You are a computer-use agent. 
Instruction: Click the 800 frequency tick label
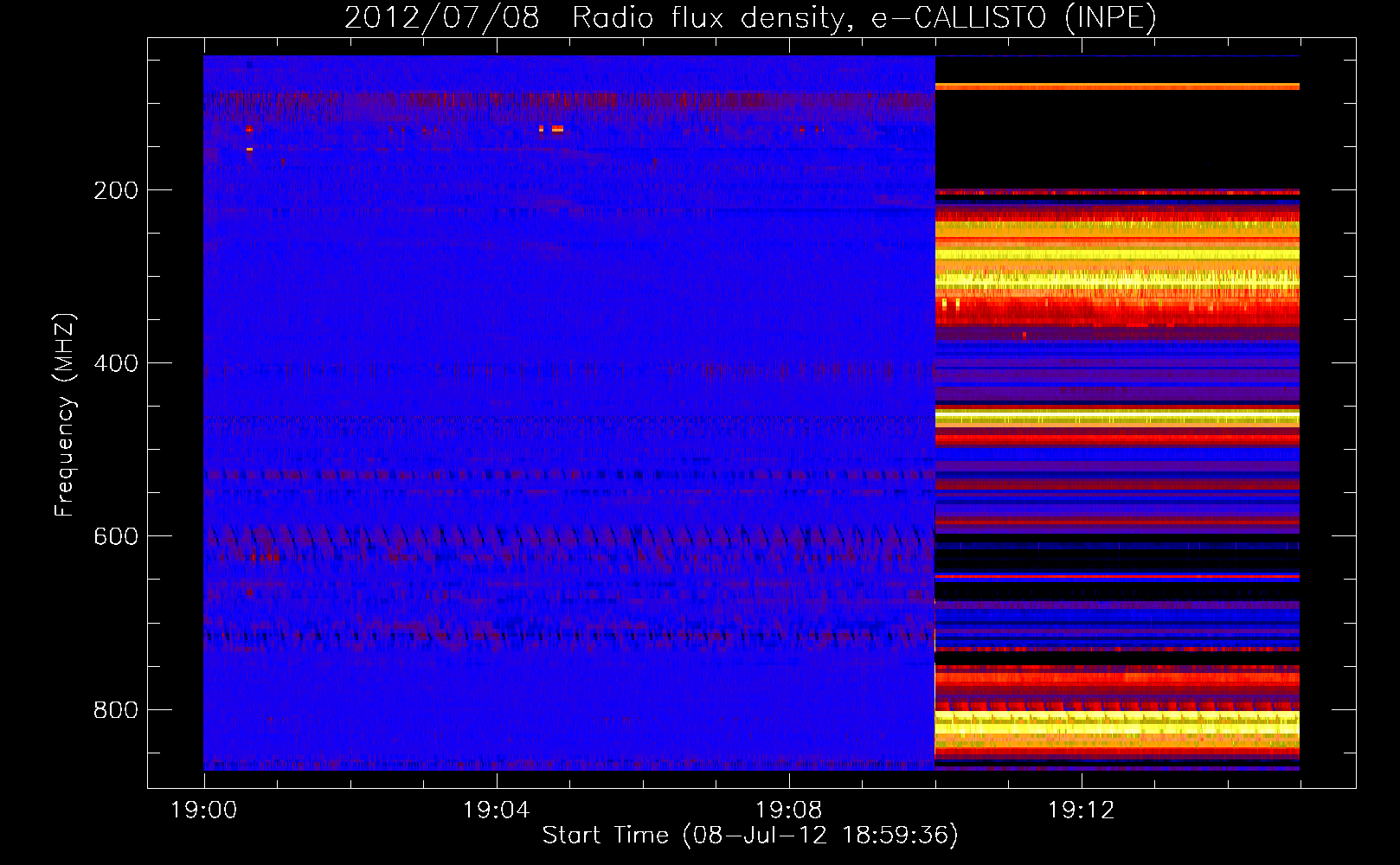[x=116, y=710]
